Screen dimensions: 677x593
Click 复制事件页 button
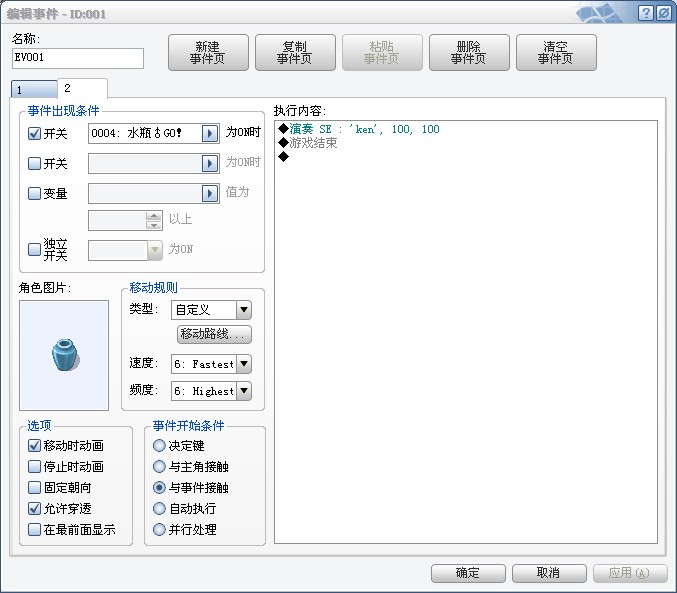click(x=295, y=53)
